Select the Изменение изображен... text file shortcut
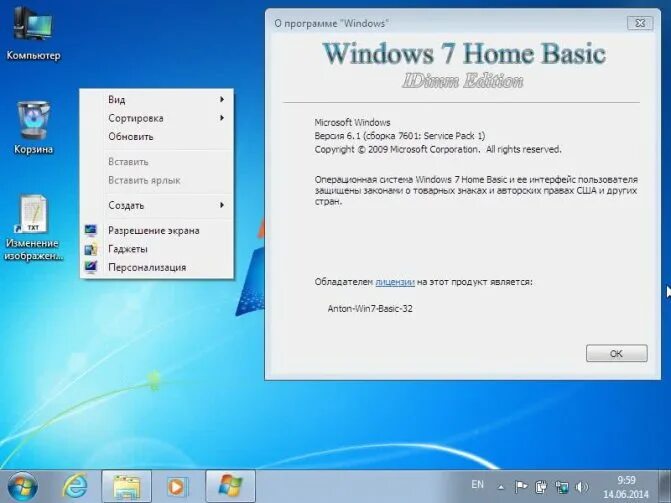 (x=33, y=228)
